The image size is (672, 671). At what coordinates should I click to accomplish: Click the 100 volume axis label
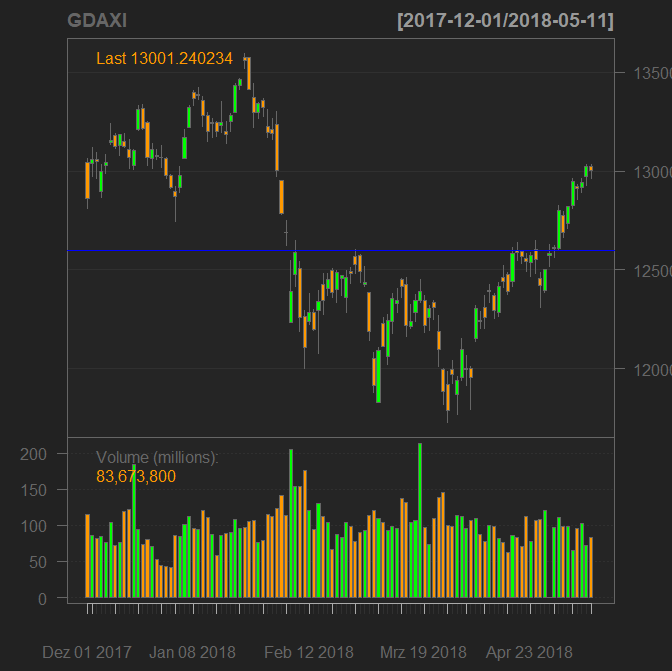click(35, 526)
